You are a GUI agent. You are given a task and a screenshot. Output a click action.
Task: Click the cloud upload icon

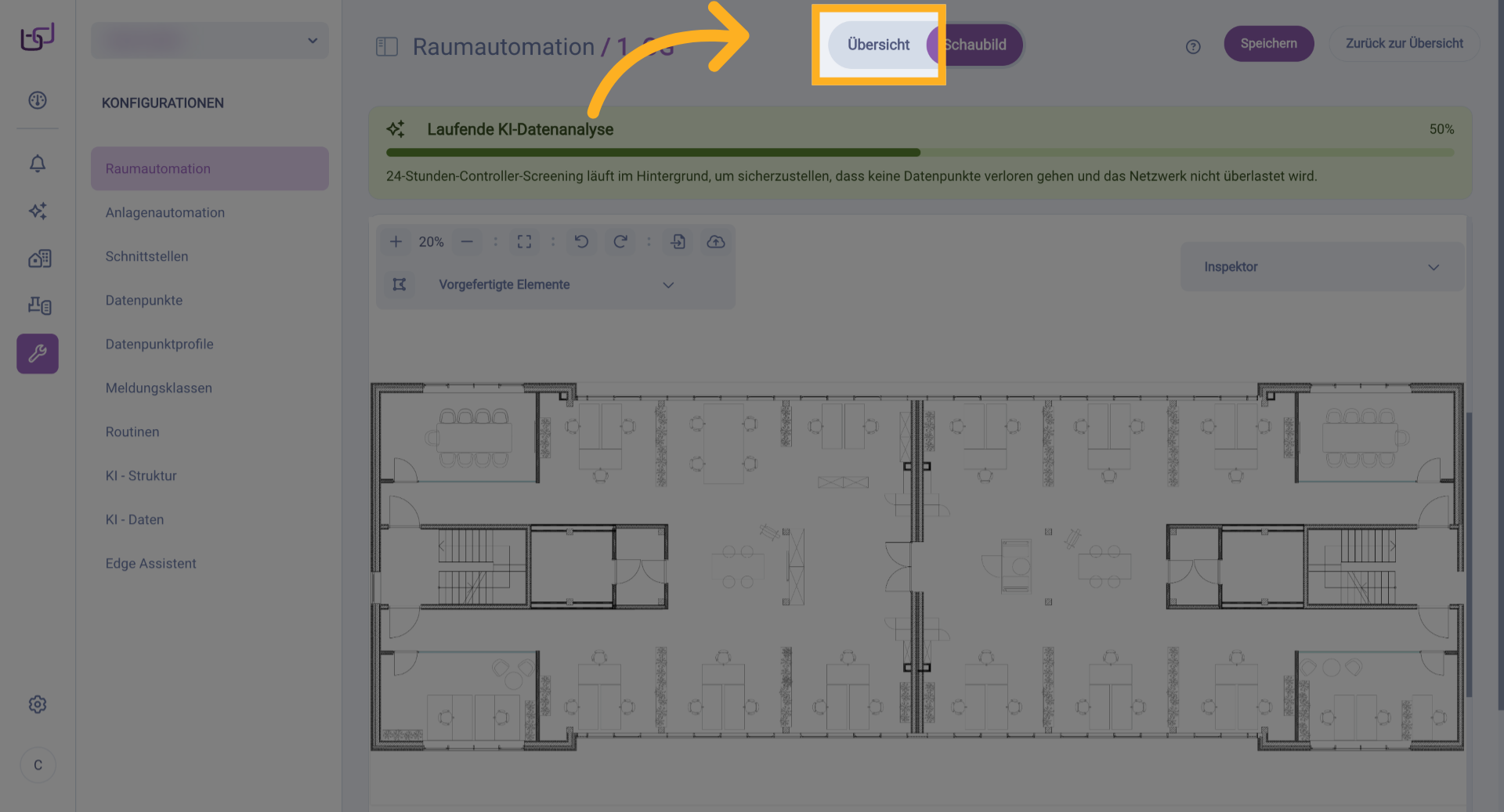coord(716,242)
